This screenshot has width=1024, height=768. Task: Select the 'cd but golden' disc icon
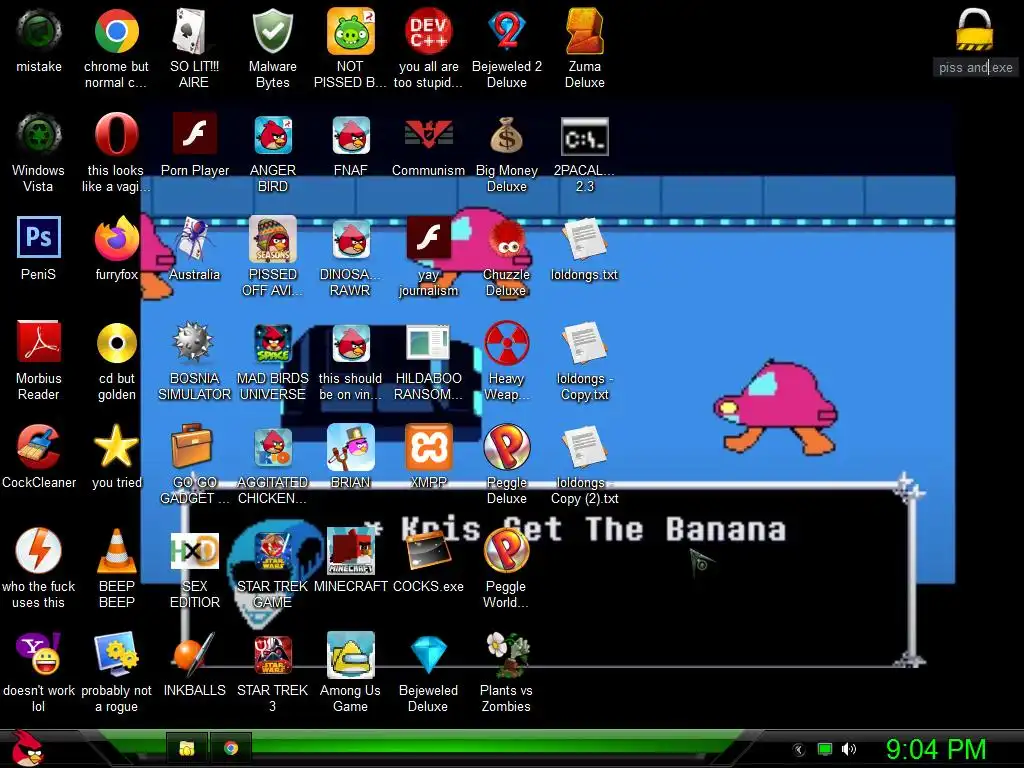pos(116,343)
